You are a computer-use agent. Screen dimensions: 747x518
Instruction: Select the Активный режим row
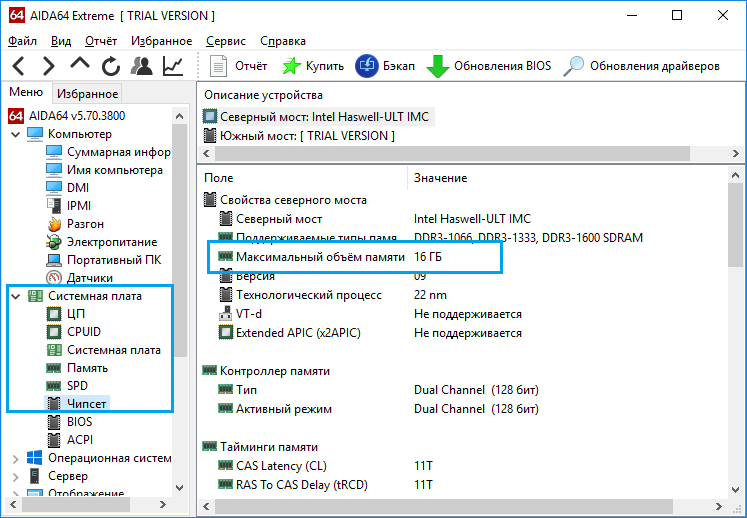point(378,409)
